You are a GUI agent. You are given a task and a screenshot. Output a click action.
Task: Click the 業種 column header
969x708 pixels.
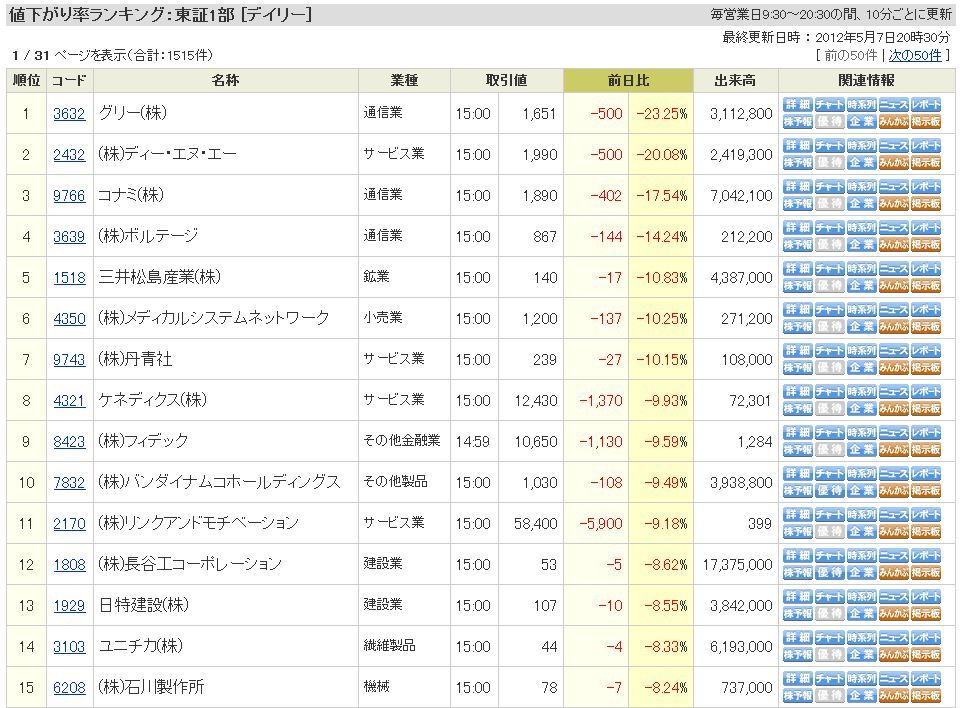[405, 80]
